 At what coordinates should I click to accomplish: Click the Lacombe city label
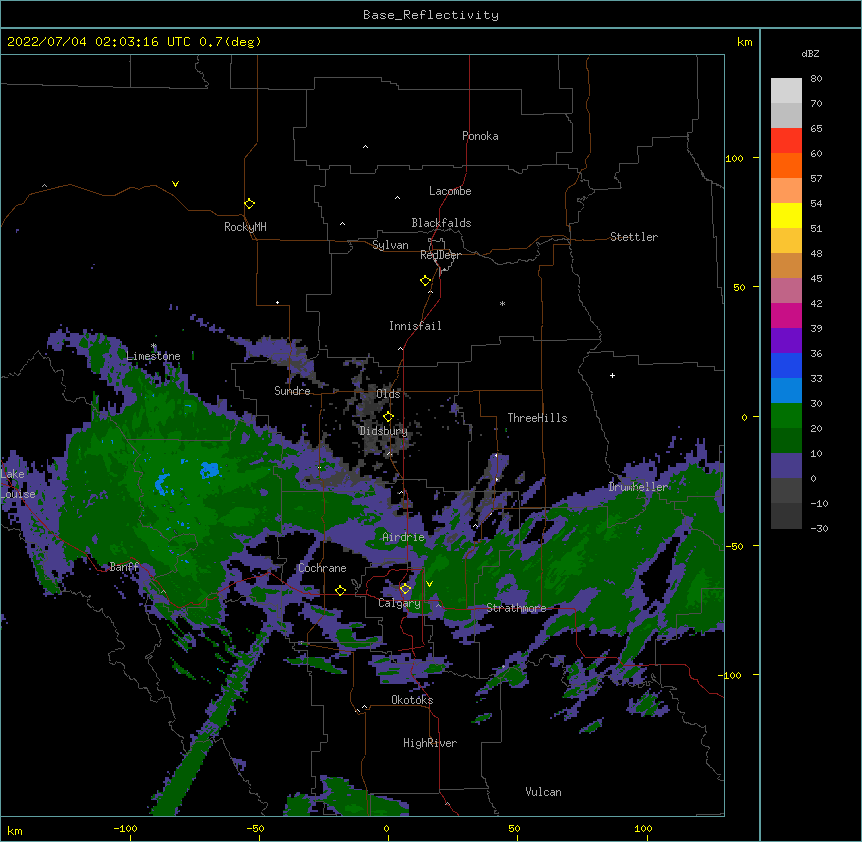450,191
